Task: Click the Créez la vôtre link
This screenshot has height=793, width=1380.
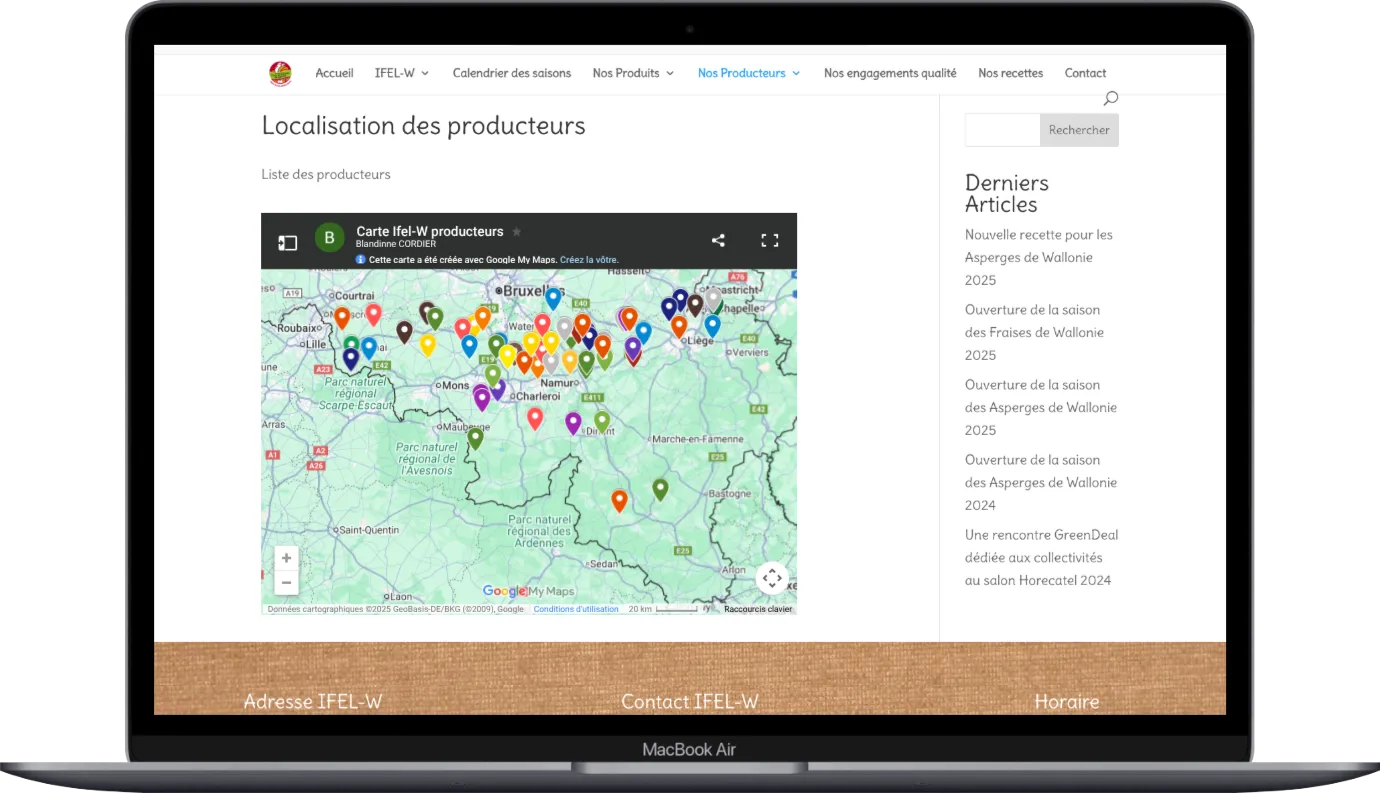Action: coord(589,259)
